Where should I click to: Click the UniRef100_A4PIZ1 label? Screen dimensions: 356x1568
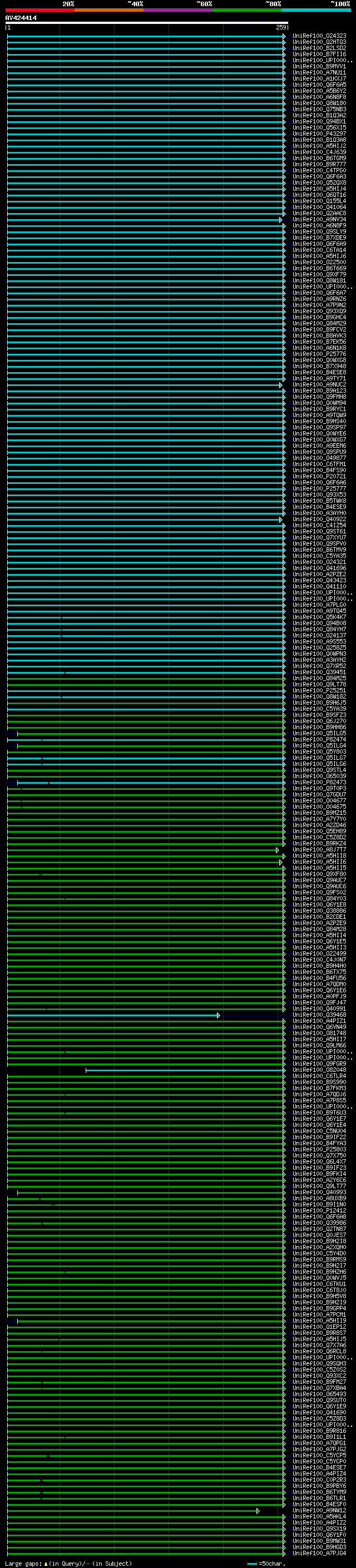pos(319,1021)
